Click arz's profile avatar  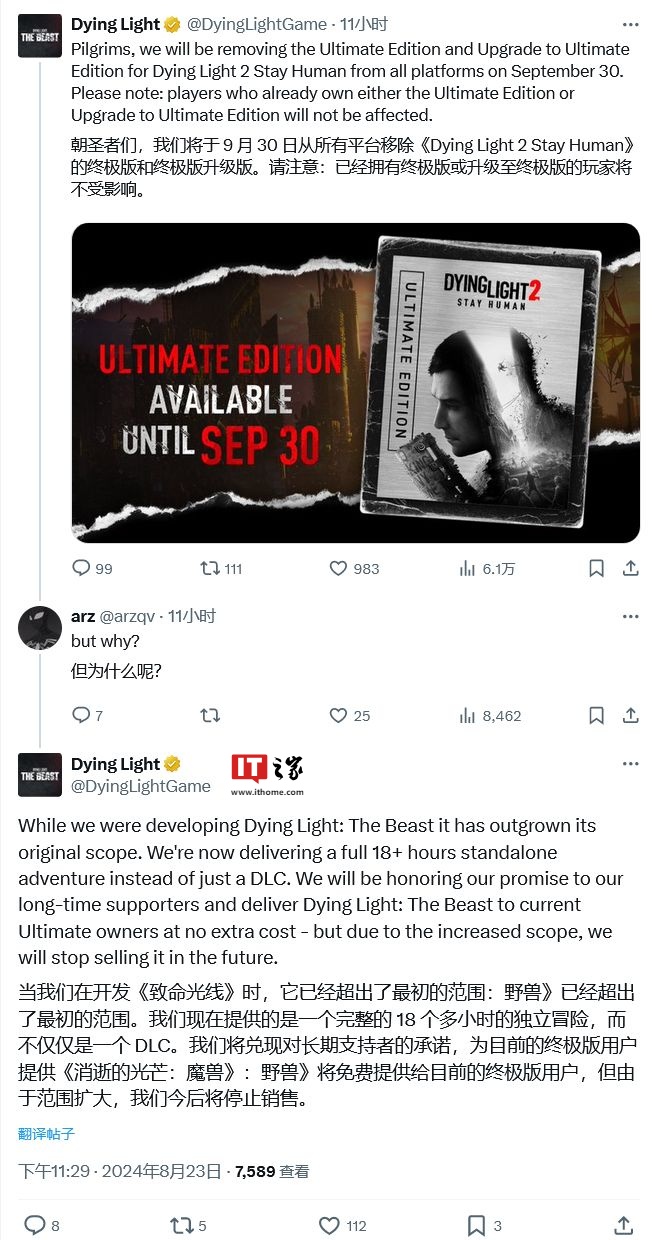point(40,627)
